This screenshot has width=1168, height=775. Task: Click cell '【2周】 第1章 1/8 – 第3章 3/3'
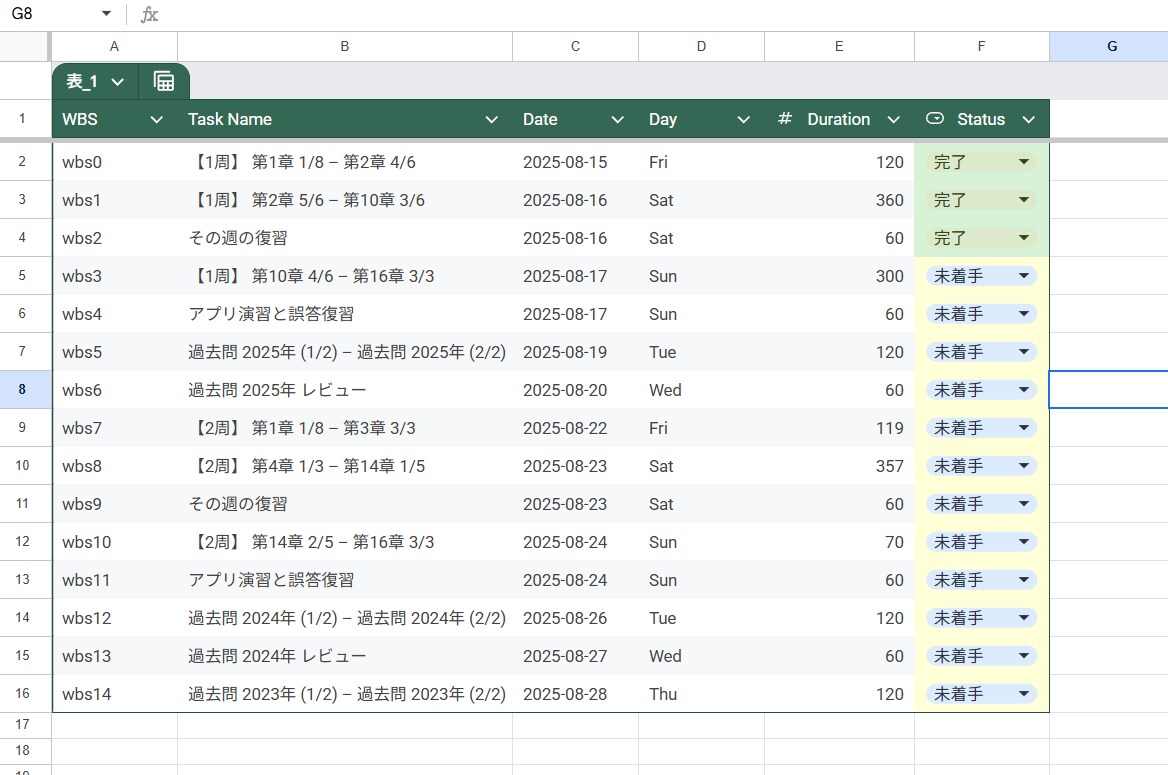pyautogui.click(x=345, y=428)
